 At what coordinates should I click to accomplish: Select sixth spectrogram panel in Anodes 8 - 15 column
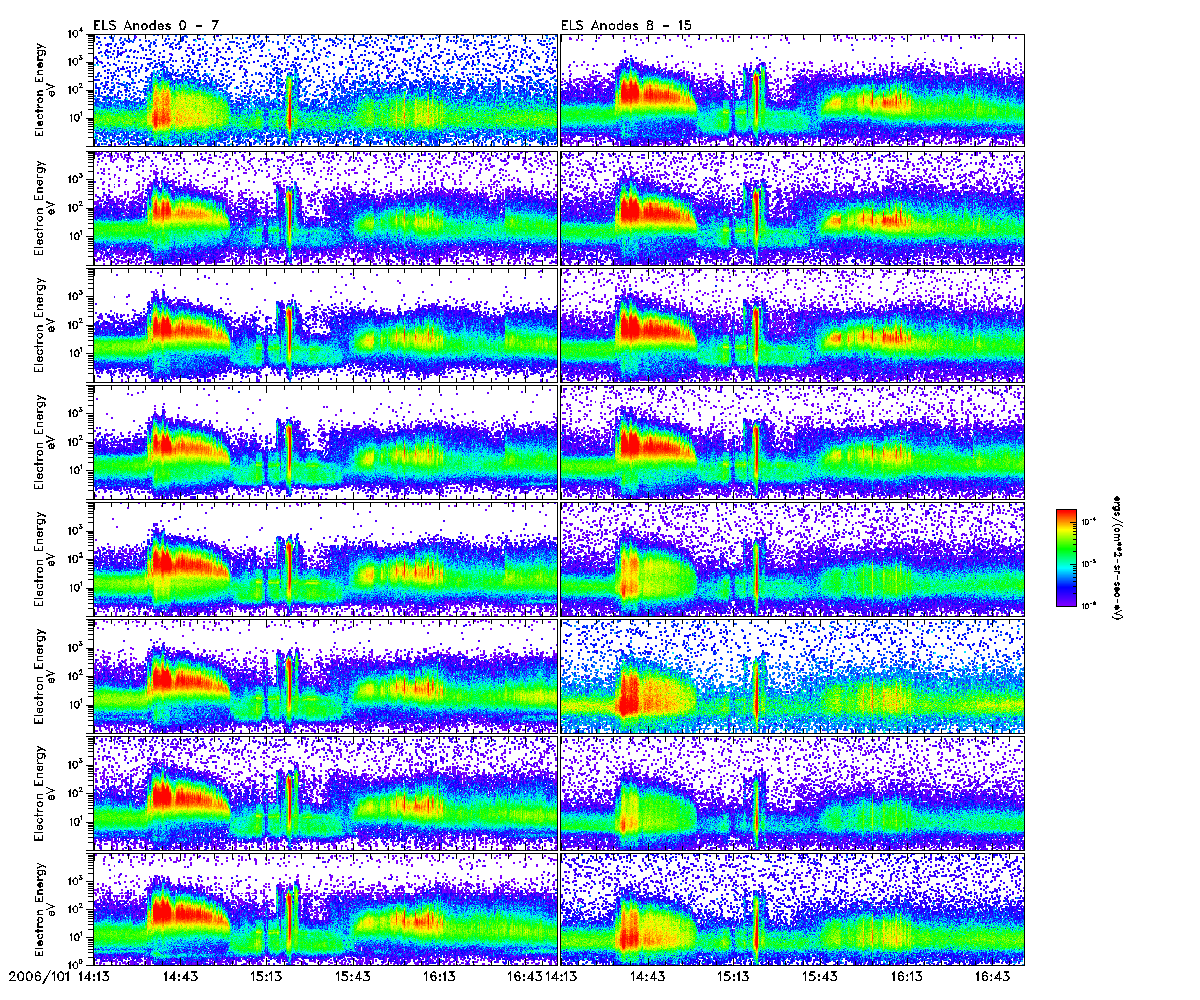(792, 675)
